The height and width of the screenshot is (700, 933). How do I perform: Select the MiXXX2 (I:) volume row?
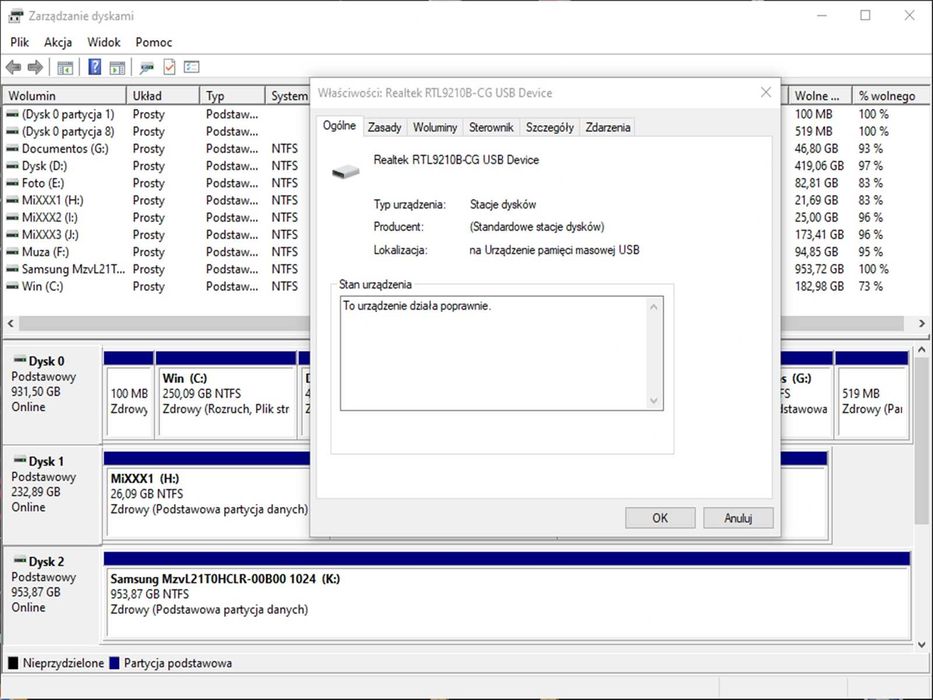(156, 218)
